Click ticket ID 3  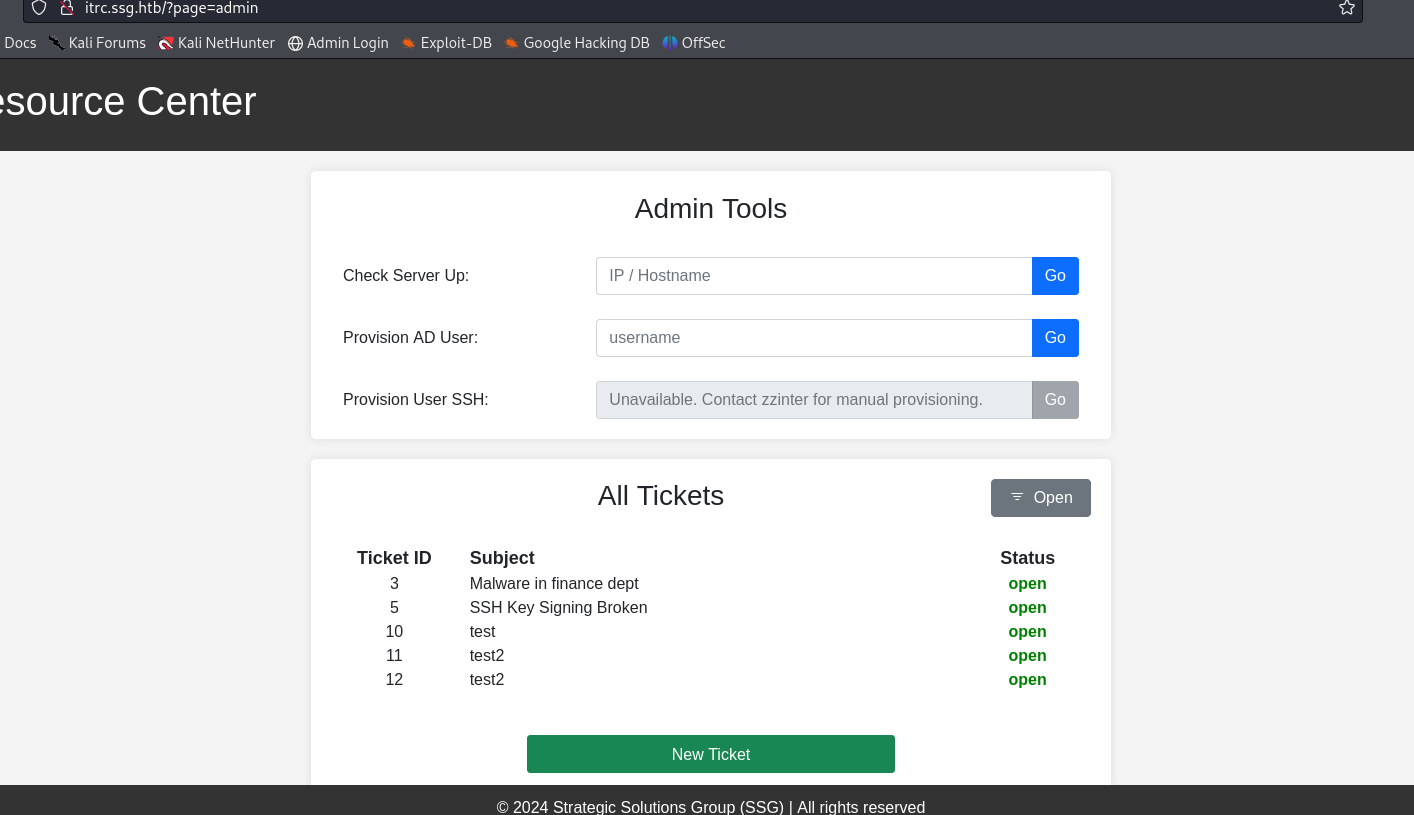(x=394, y=584)
